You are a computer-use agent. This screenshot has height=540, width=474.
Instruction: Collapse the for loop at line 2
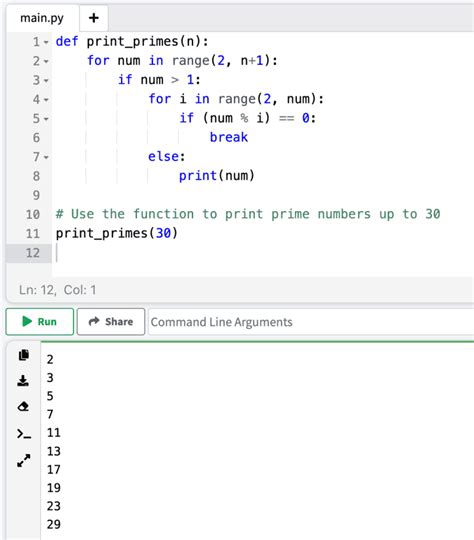pyautogui.click(x=46, y=62)
